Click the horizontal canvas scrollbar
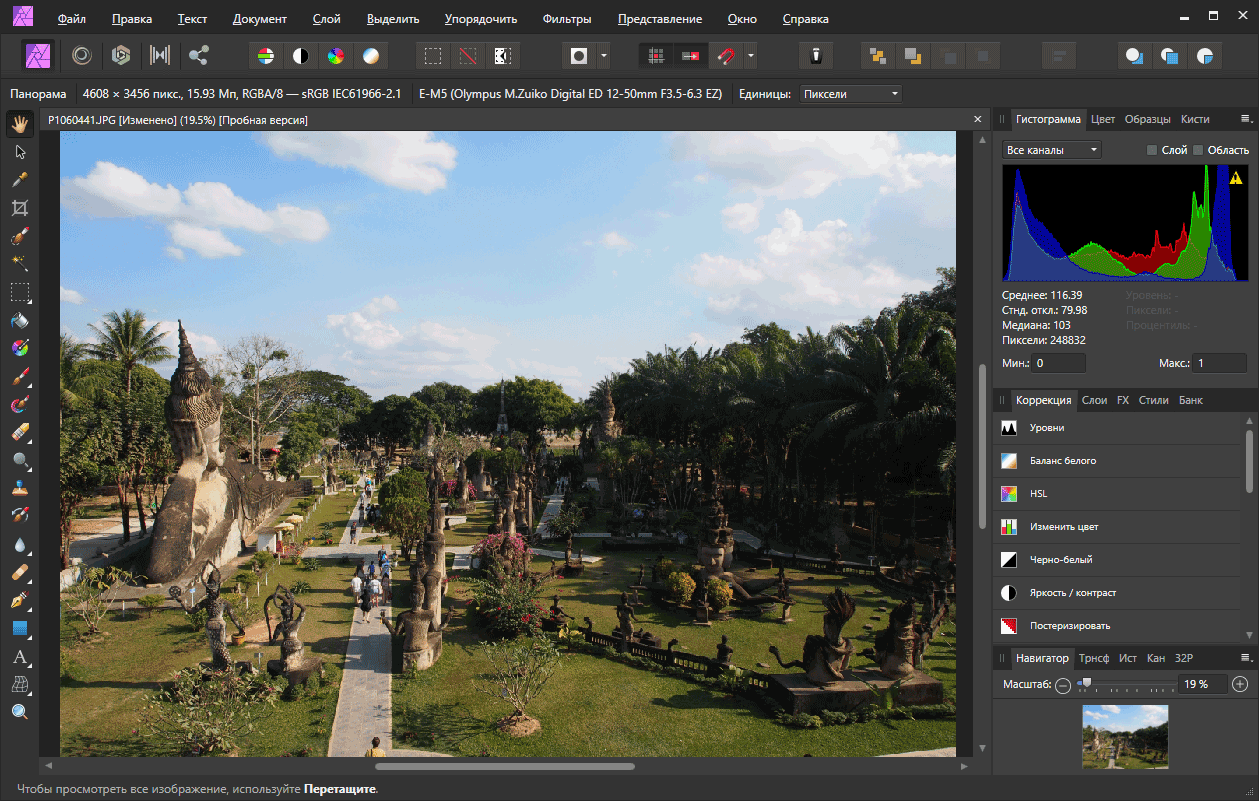Screen dimensions: 1259x801 [x=504, y=767]
